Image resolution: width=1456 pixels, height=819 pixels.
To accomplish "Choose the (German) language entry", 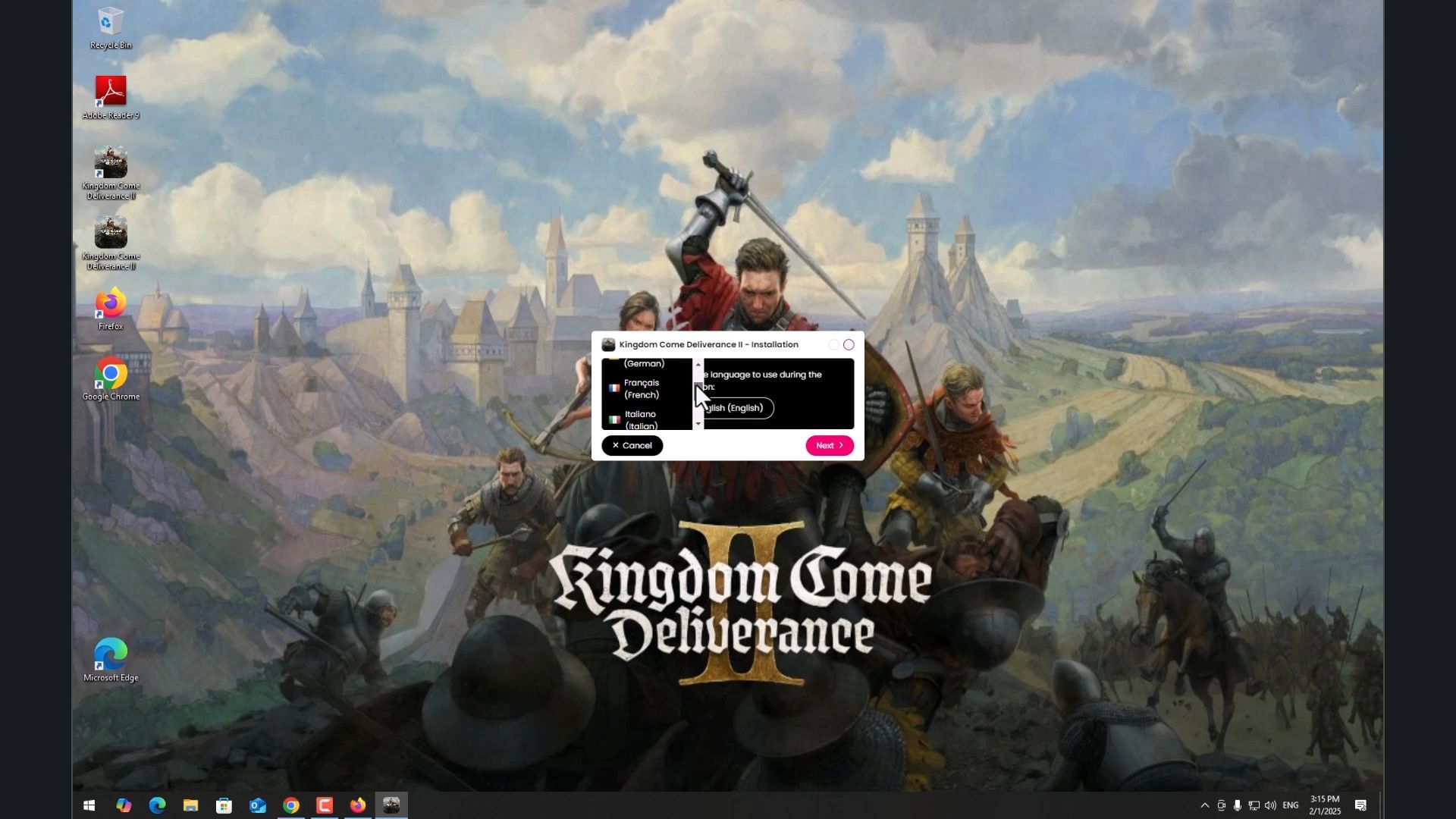I will pos(647,364).
